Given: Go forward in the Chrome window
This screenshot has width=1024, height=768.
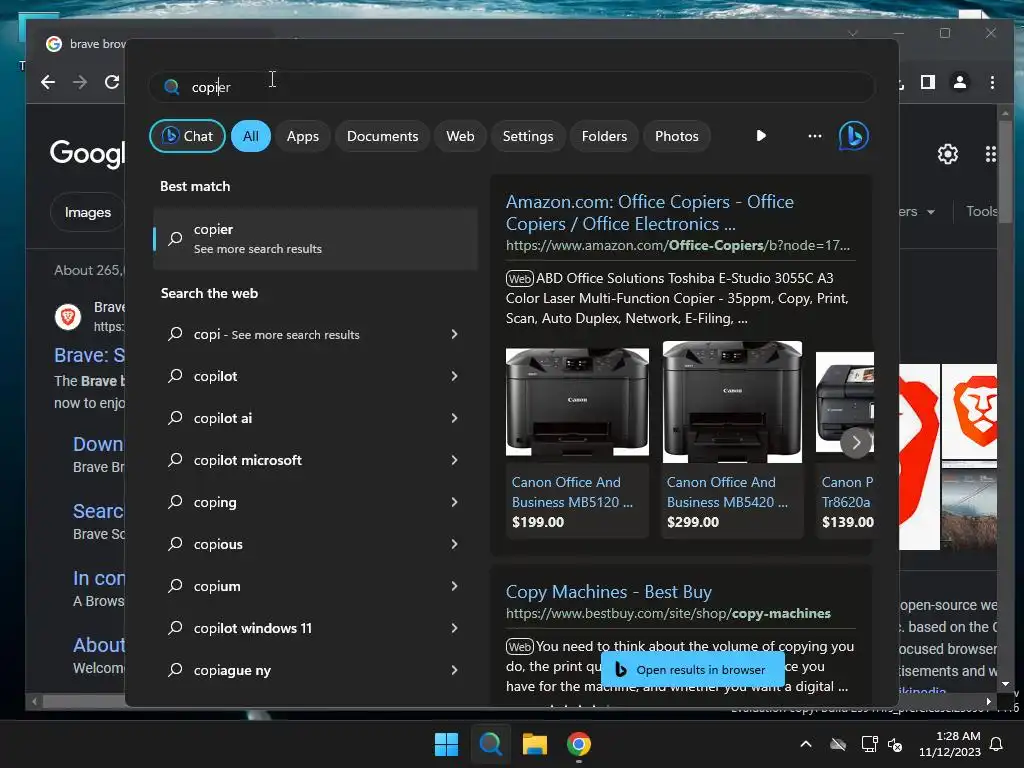Looking at the screenshot, I should (x=80, y=82).
